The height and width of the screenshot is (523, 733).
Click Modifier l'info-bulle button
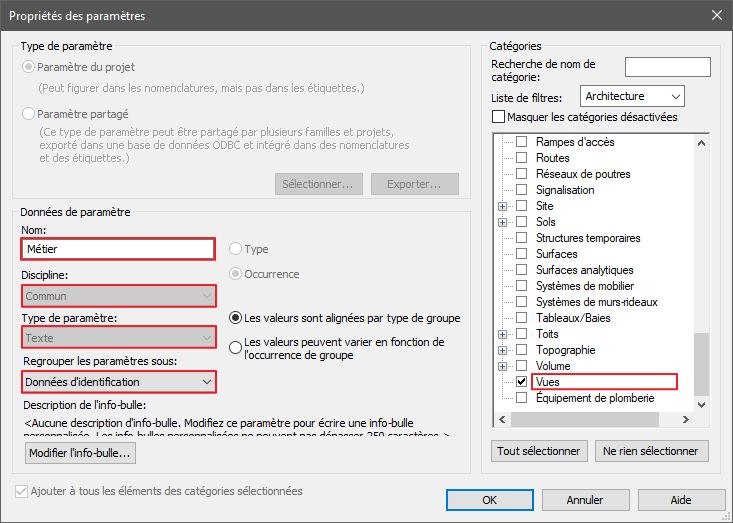tap(80, 453)
